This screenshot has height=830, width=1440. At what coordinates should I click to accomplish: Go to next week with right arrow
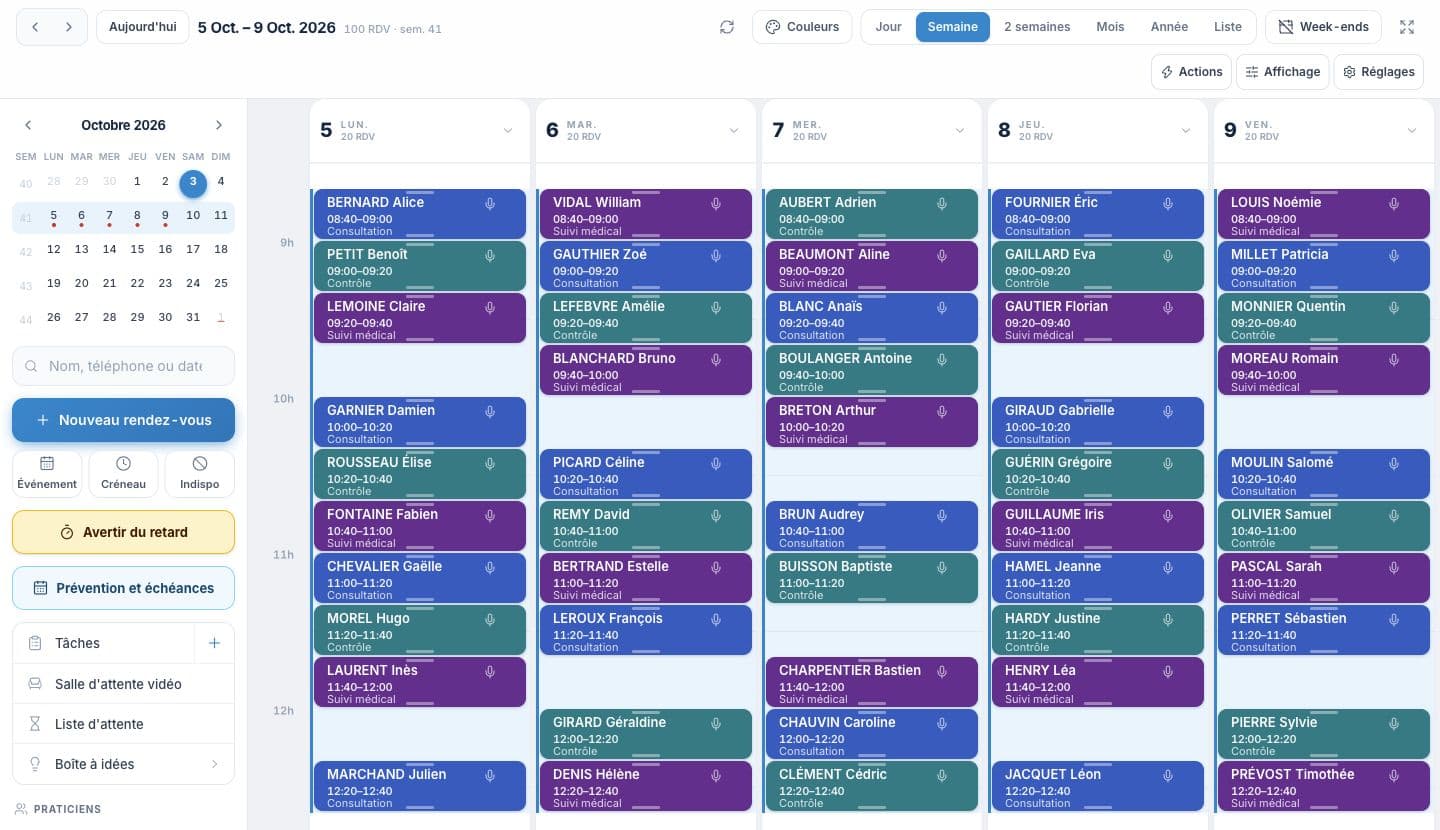pyautogui.click(x=69, y=27)
